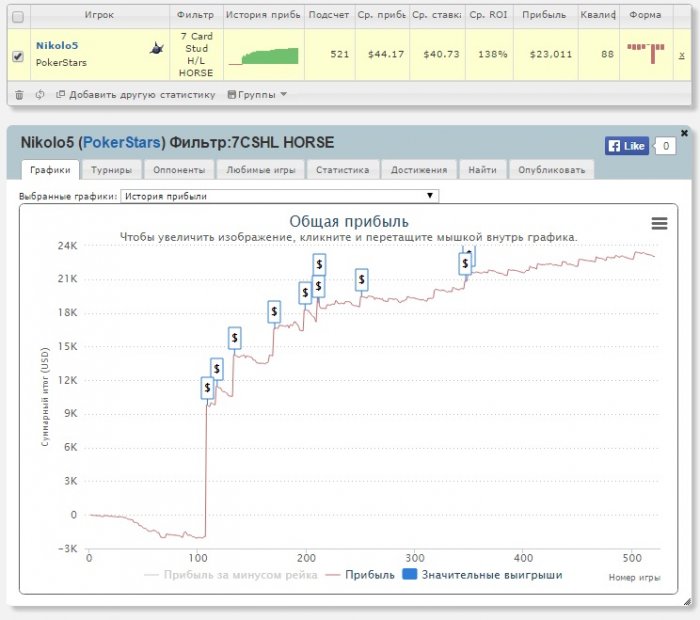Open the 'Статистика' tab
The image size is (700, 620).
click(x=342, y=170)
